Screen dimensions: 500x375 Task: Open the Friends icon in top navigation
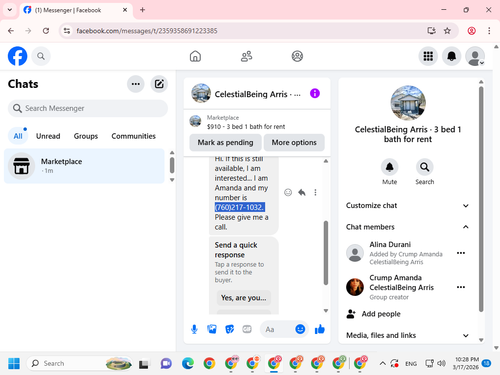pyautogui.click(x=247, y=56)
